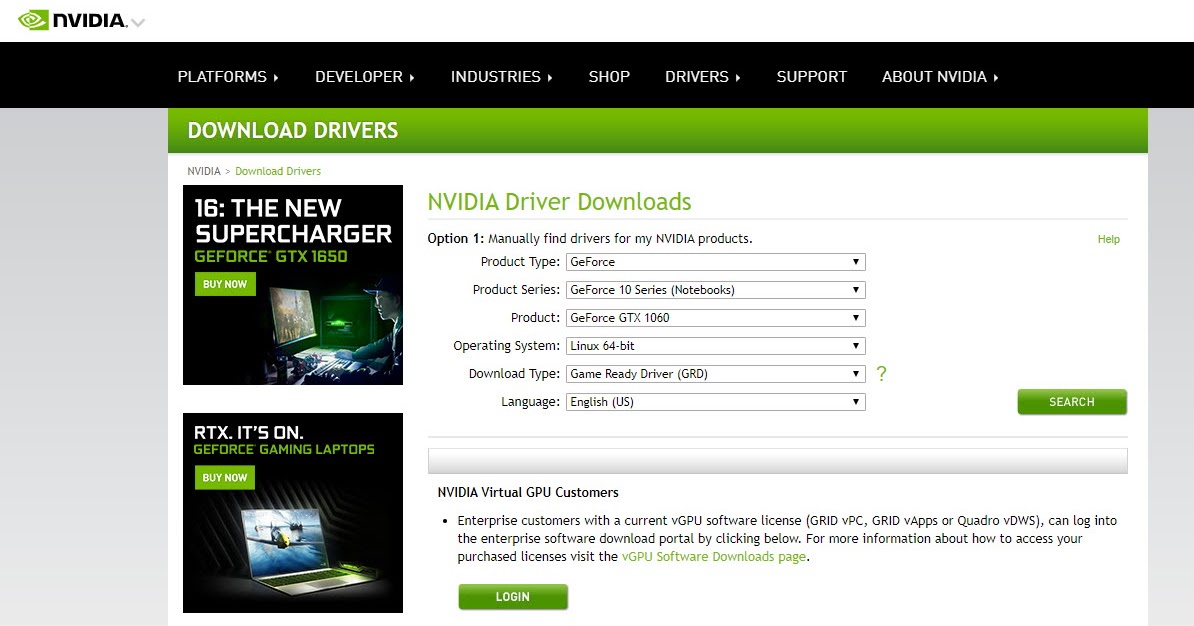Click the vGPU Software Downloads page link
Image resolution: width=1194 pixels, height=626 pixels.
coord(714,557)
